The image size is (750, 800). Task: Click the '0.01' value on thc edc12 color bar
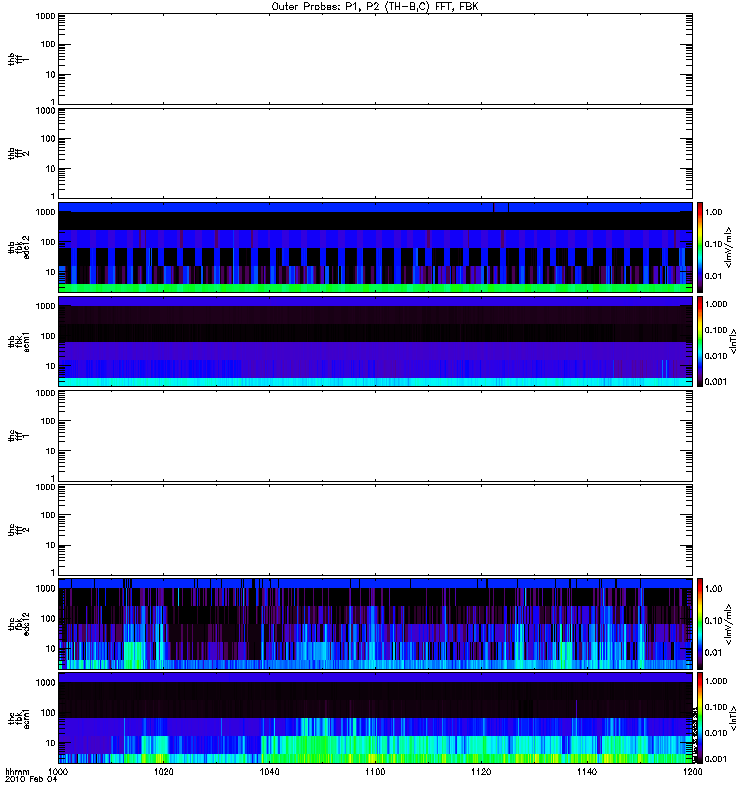tap(714, 653)
